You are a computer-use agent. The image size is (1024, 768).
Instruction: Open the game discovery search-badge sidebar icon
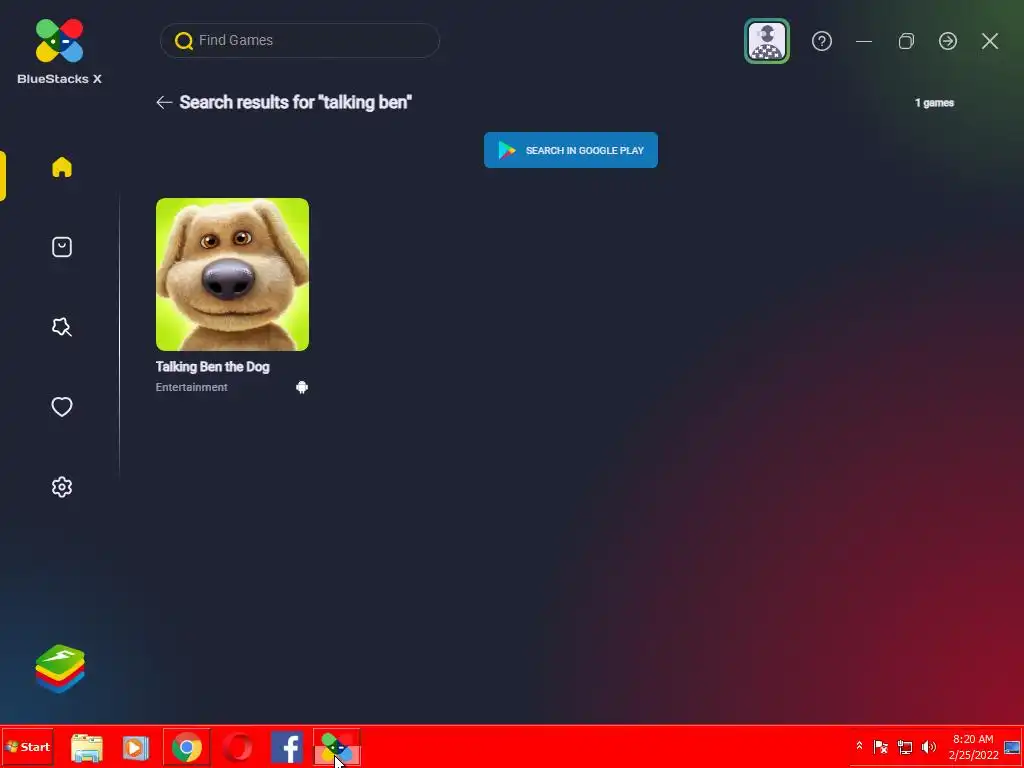[x=62, y=327]
